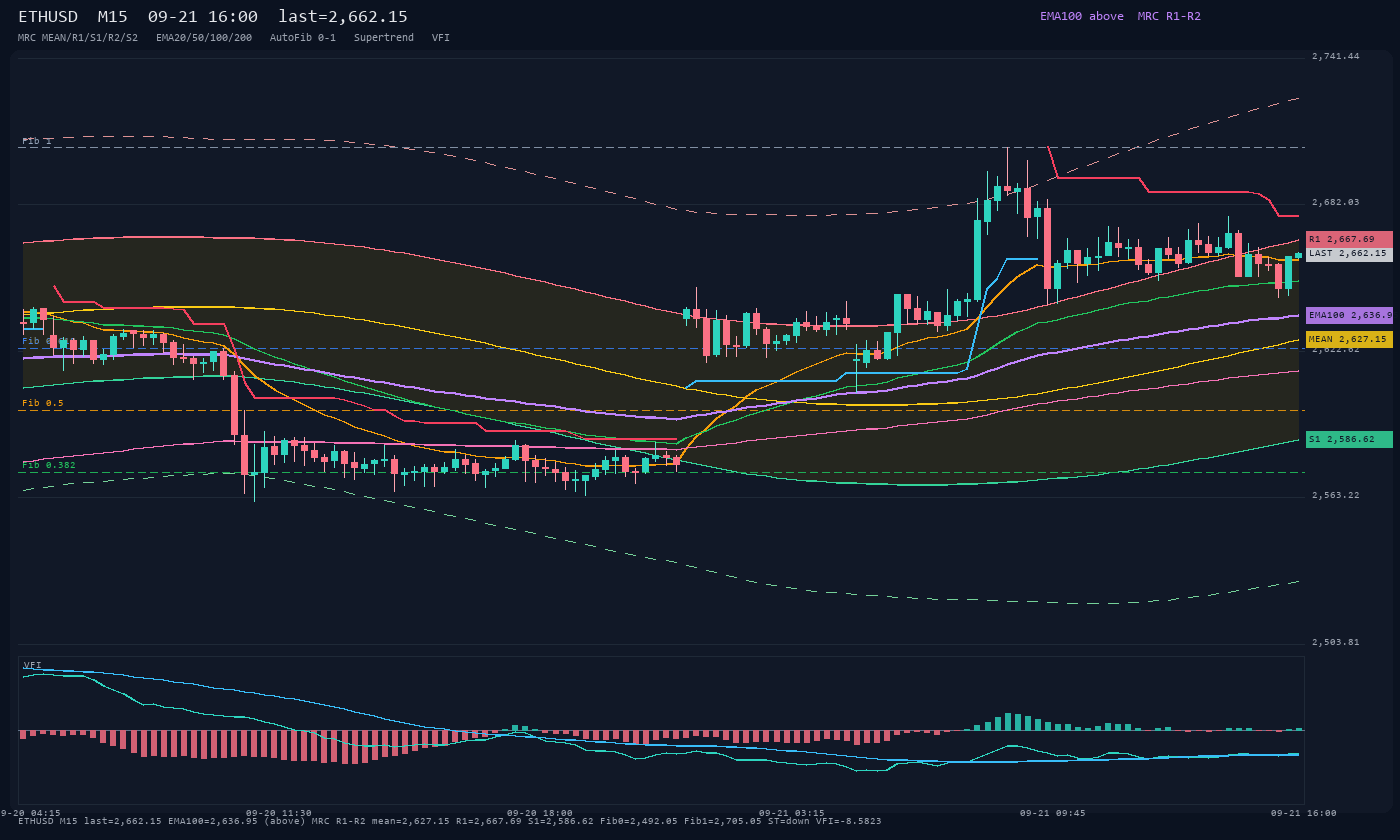Image resolution: width=1400 pixels, height=840 pixels.
Task: Click the 09-20 11:30 time axis label
Action: tap(279, 813)
